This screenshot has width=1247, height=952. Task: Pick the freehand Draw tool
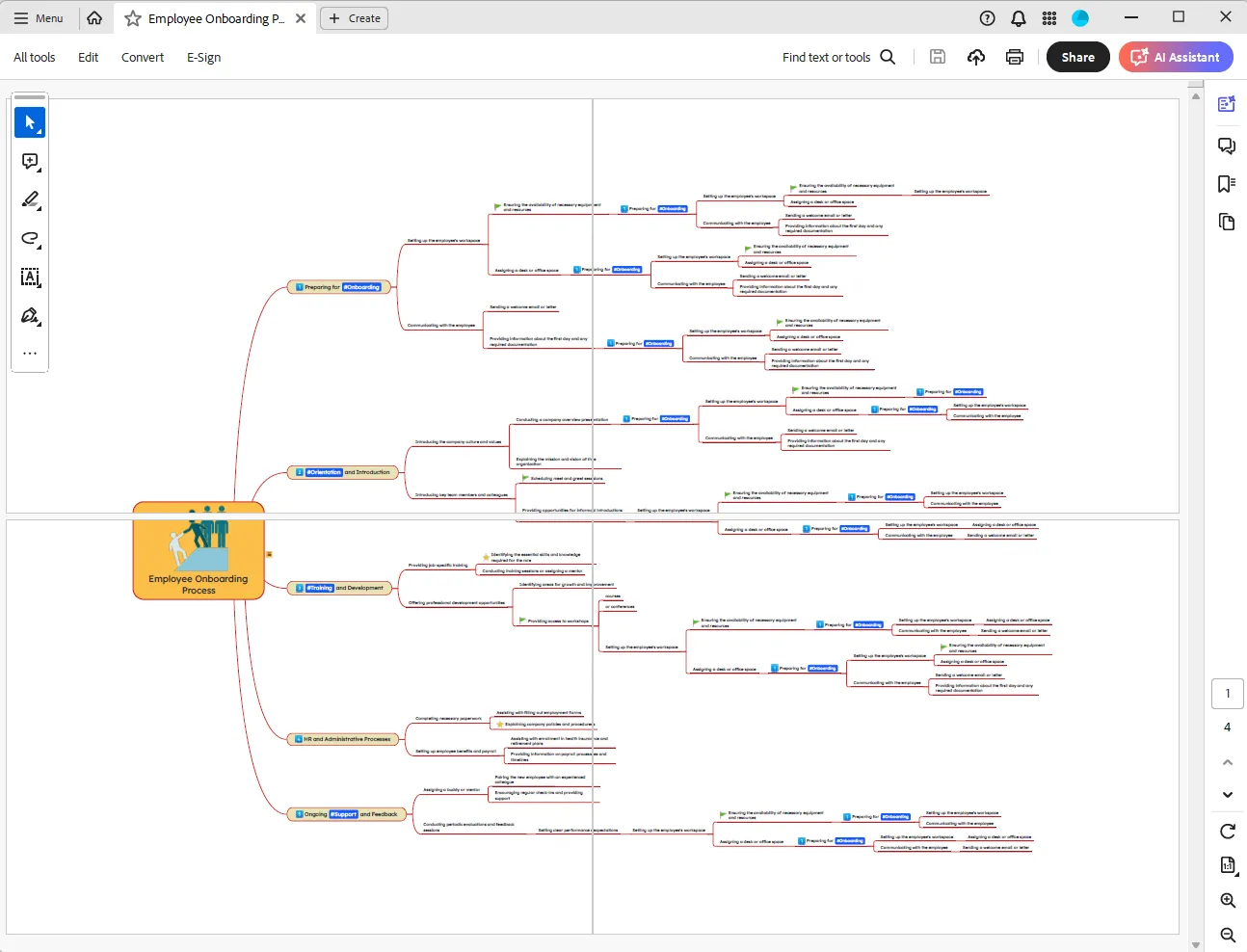point(30,238)
